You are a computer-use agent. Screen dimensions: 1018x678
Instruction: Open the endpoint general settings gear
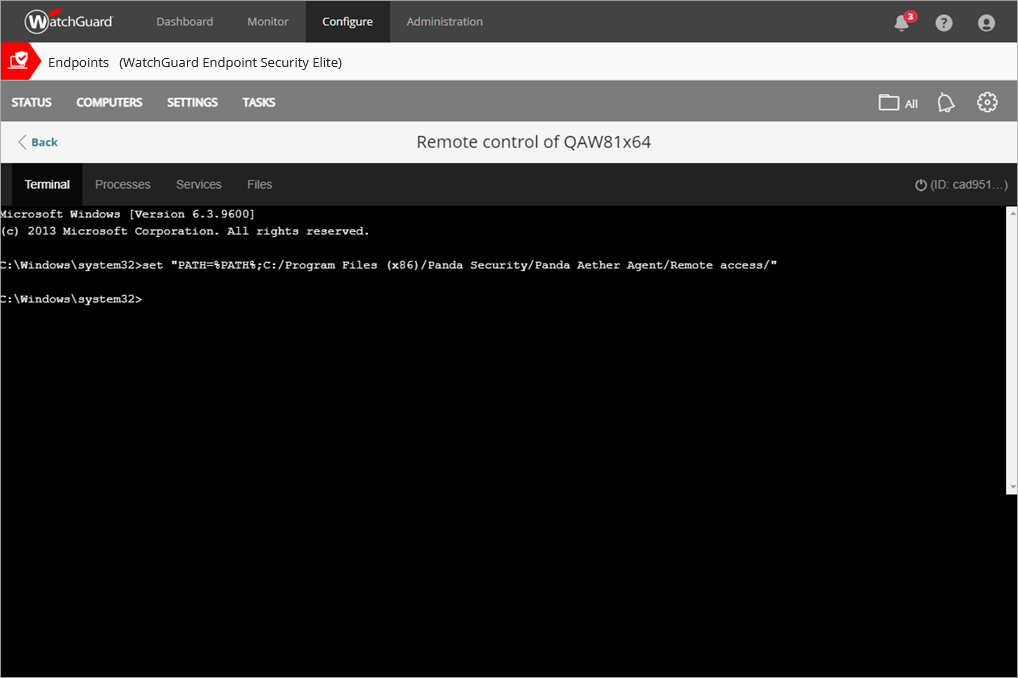(987, 102)
